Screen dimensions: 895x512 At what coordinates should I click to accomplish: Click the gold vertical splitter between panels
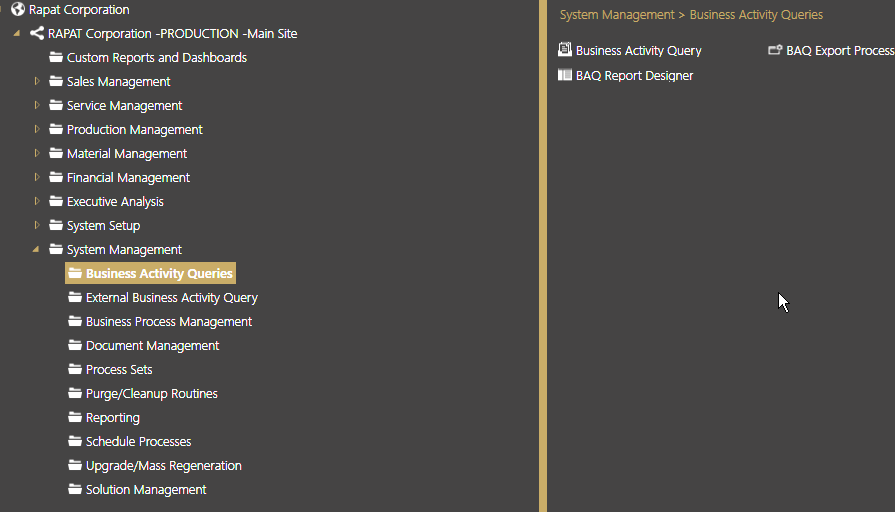[543, 256]
